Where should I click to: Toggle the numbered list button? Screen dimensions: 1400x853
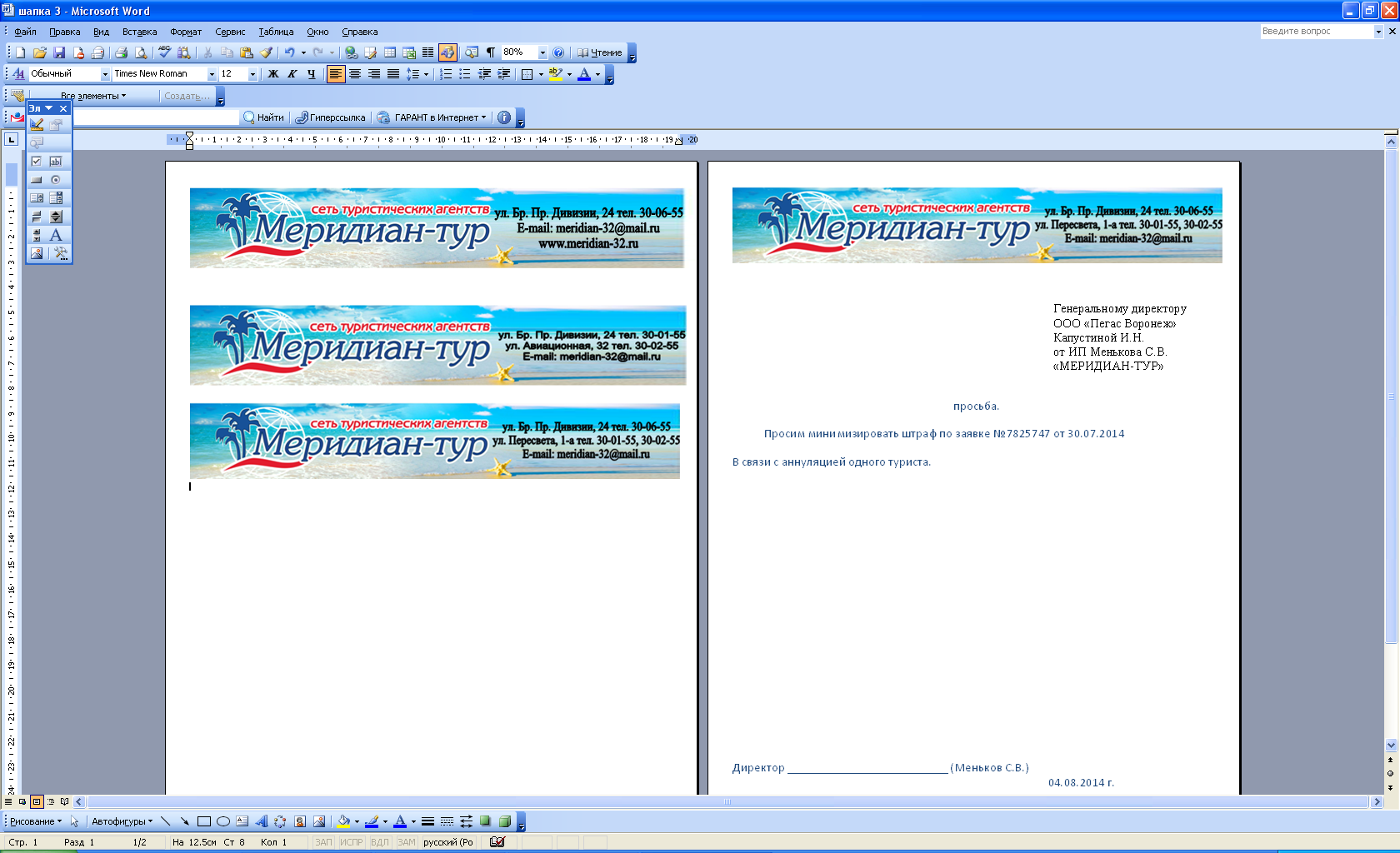(446, 74)
